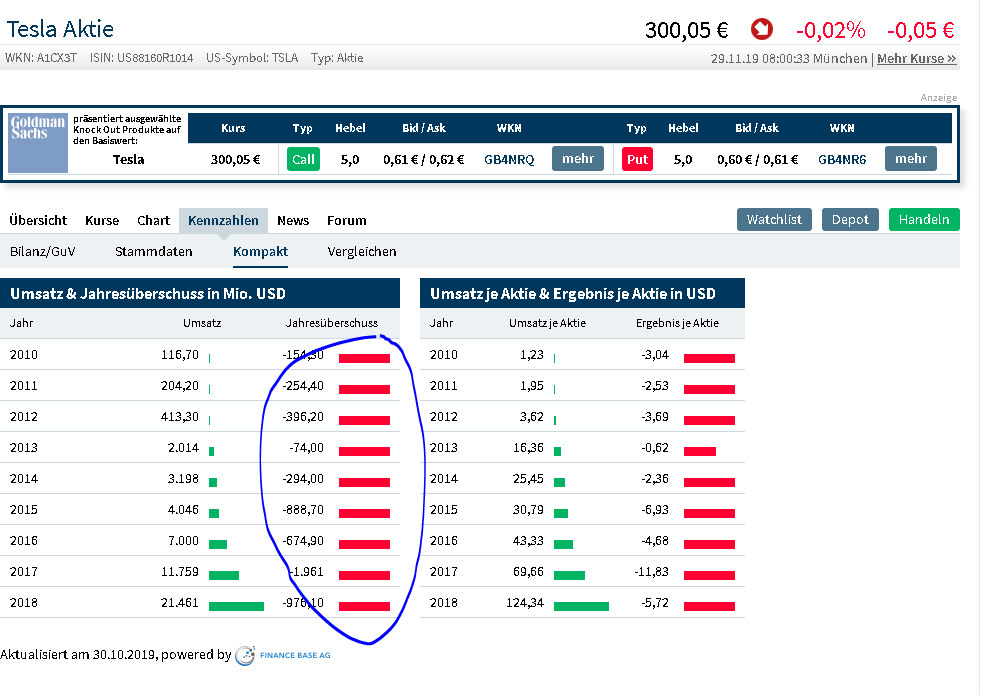Click mehr button next to GB4NRQ

(x=577, y=158)
